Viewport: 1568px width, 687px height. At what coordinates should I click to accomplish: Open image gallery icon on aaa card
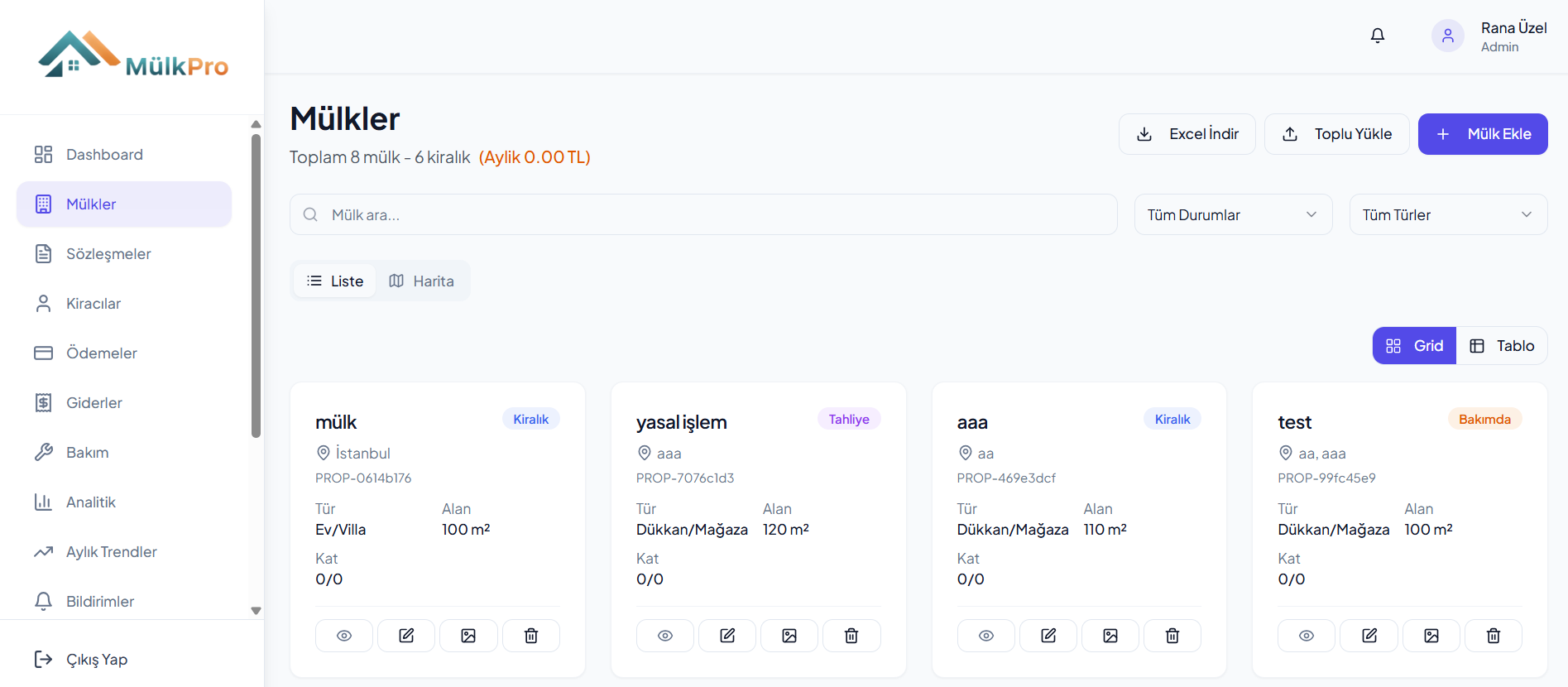[x=1110, y=636]
